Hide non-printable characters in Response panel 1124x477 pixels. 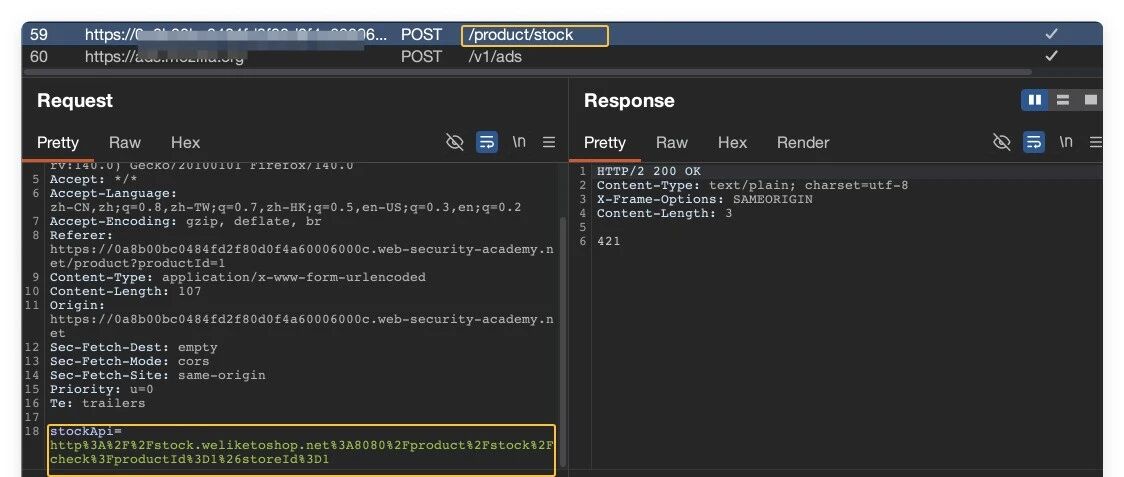pyautogui.click(x=1001, y=142)
